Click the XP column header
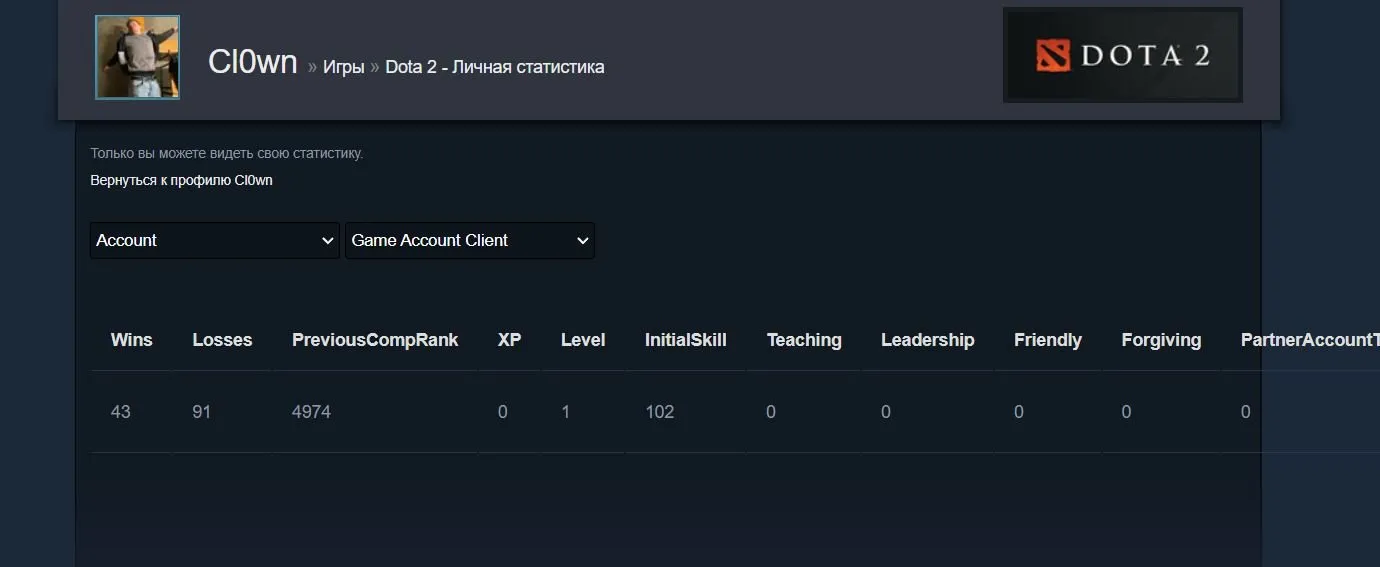 tap(510, 340)
